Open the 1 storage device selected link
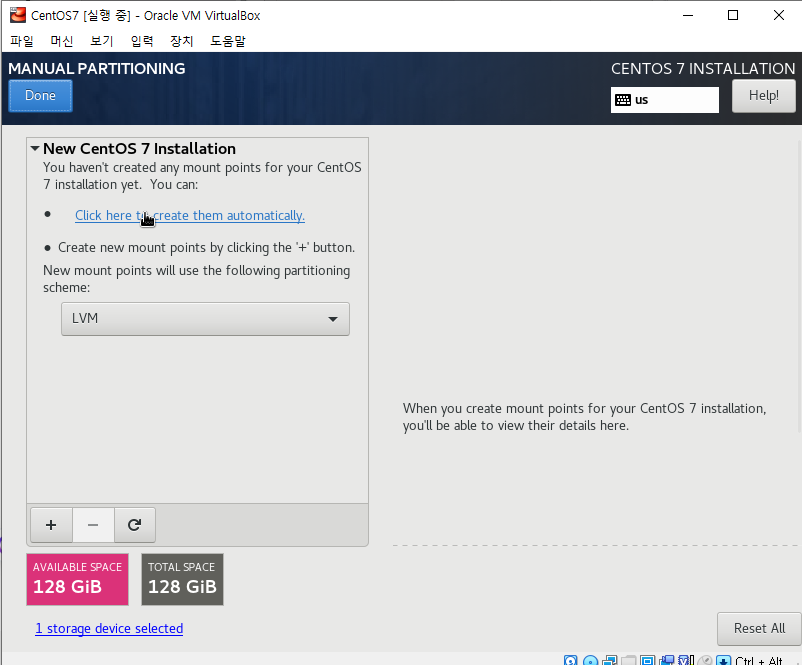Viewport: 802px width, 665px height. tap(109, 628)
